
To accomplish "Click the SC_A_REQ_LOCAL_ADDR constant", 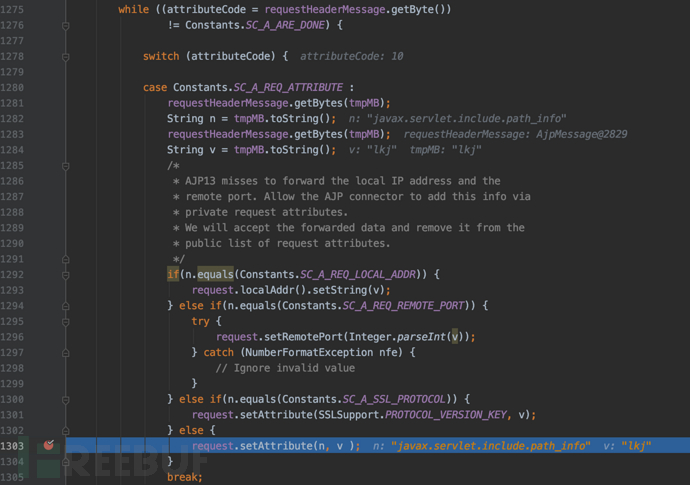I will pyautogui.click(x=358, y=275).
